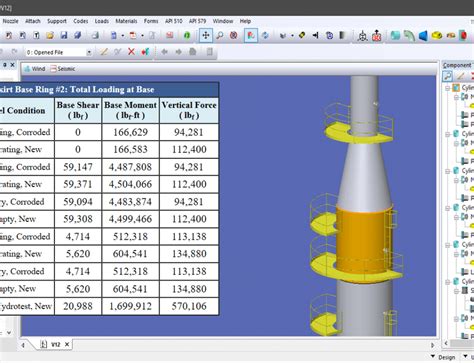Add a teal cylinder component
The width and height of the screenshot is (474, 363).
[395, 35]
